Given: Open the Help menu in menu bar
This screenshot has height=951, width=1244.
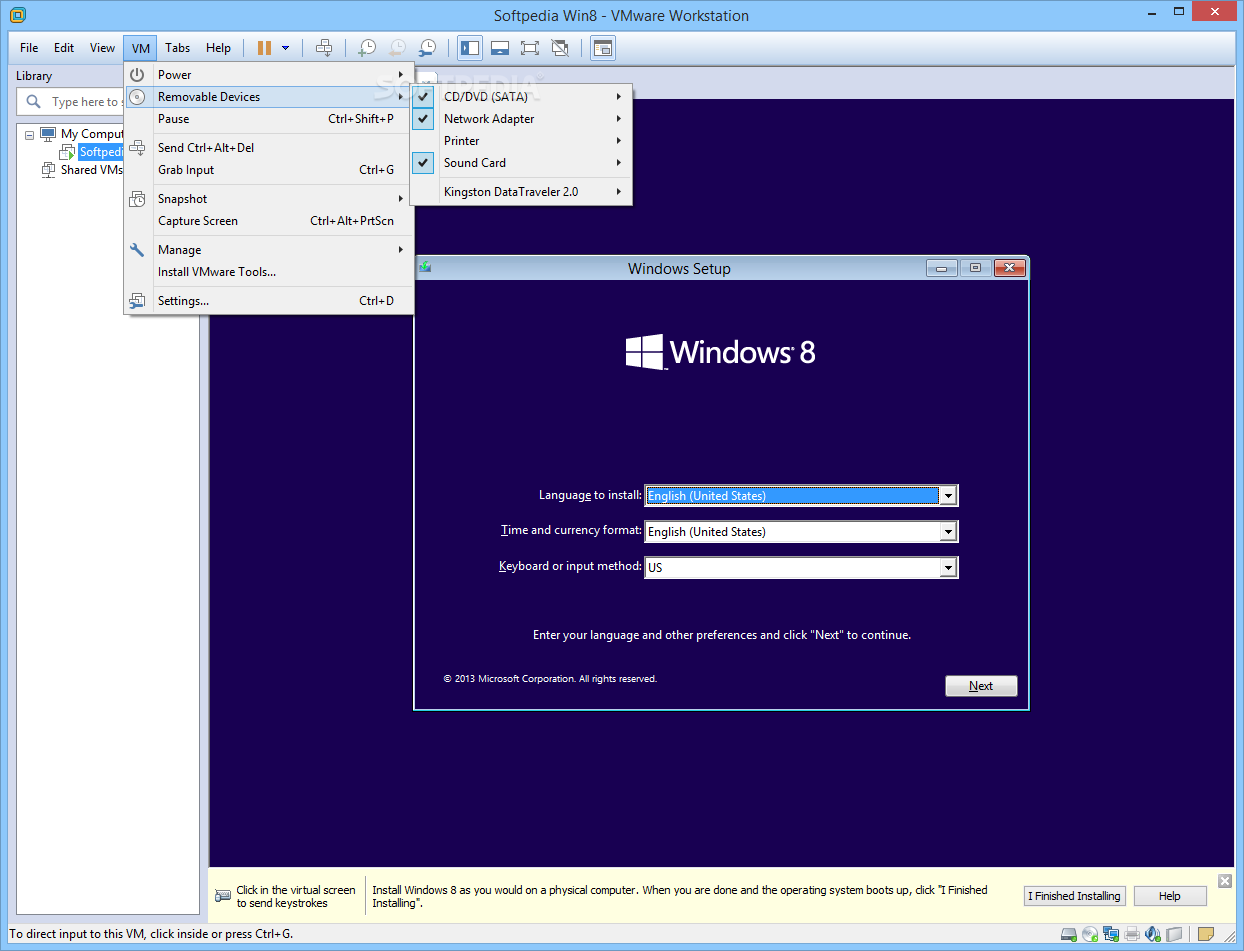Looking at the screenshot, I should [218, 48].
